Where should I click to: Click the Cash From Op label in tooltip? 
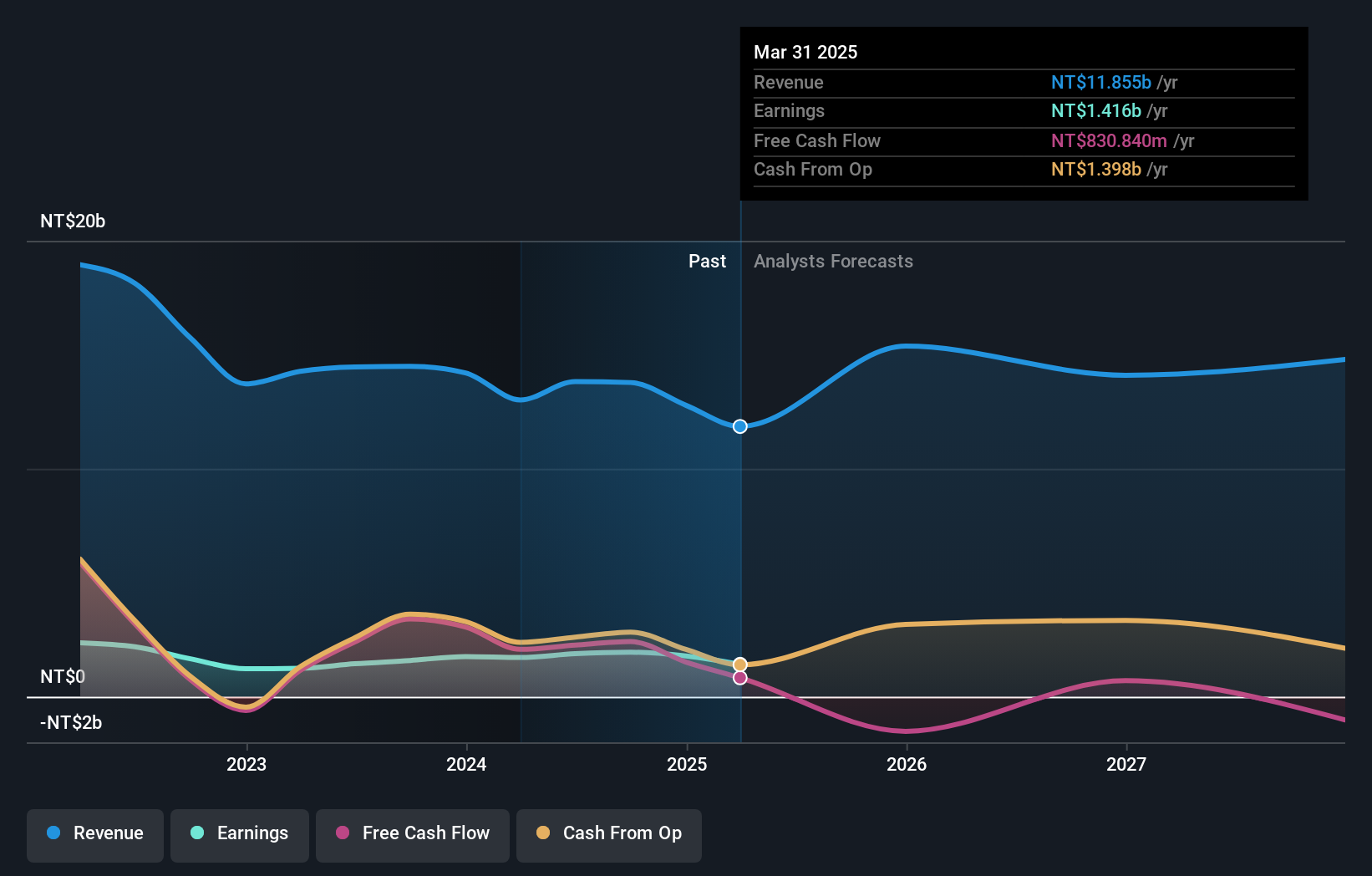pos(813,169)
